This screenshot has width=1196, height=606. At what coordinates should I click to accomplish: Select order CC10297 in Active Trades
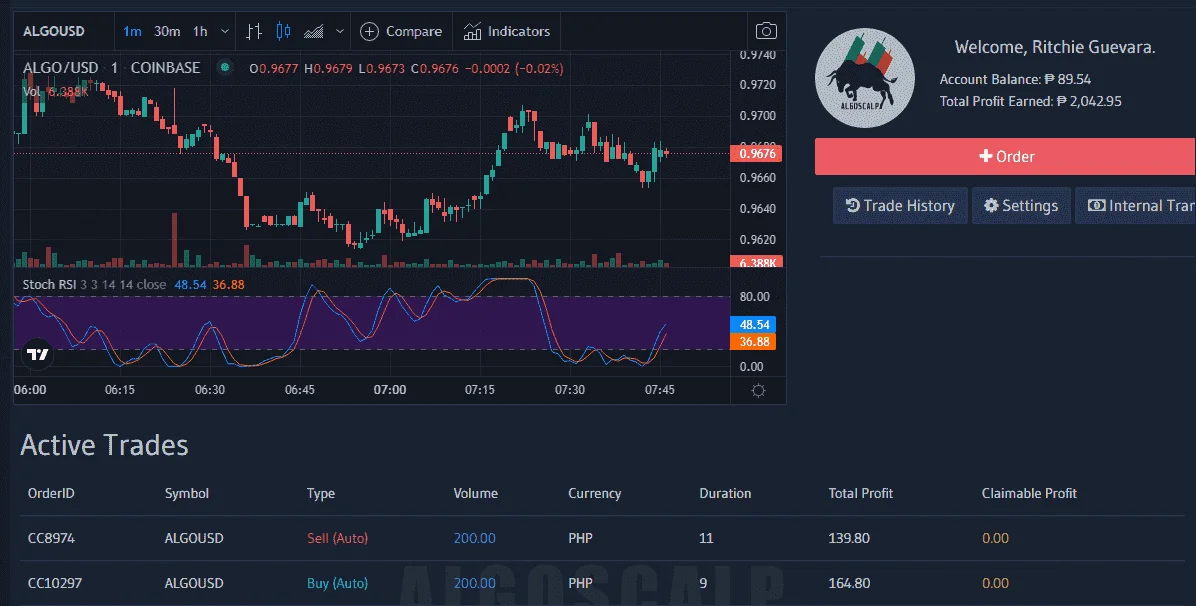(x=55, y=583)
